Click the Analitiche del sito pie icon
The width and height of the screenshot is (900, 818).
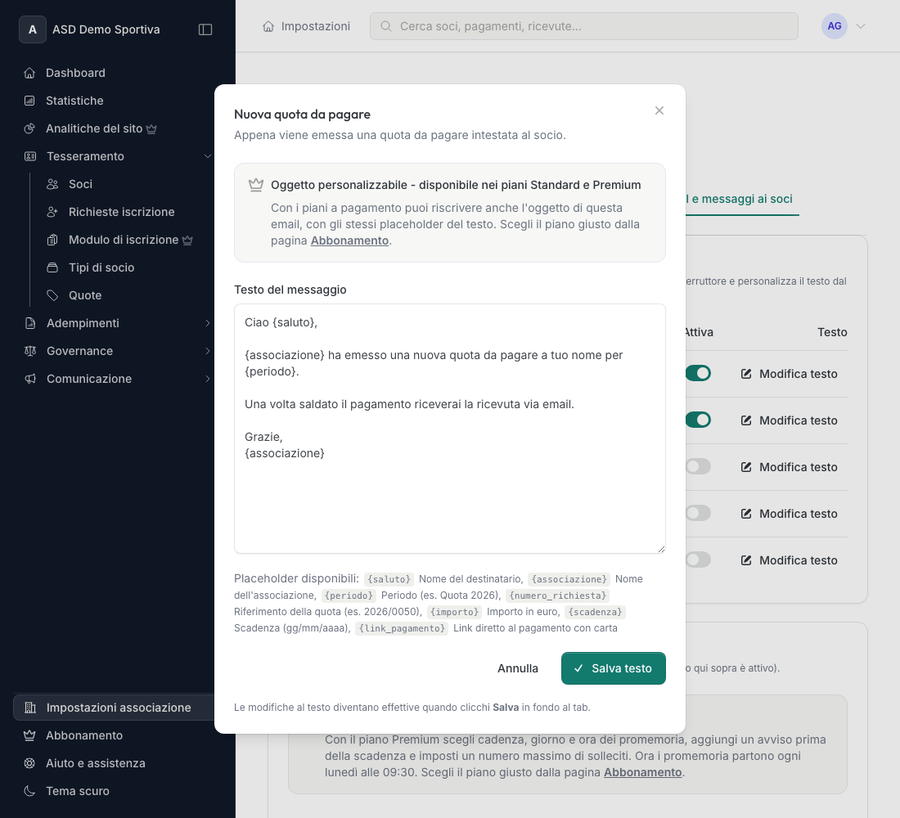[30, 129]
